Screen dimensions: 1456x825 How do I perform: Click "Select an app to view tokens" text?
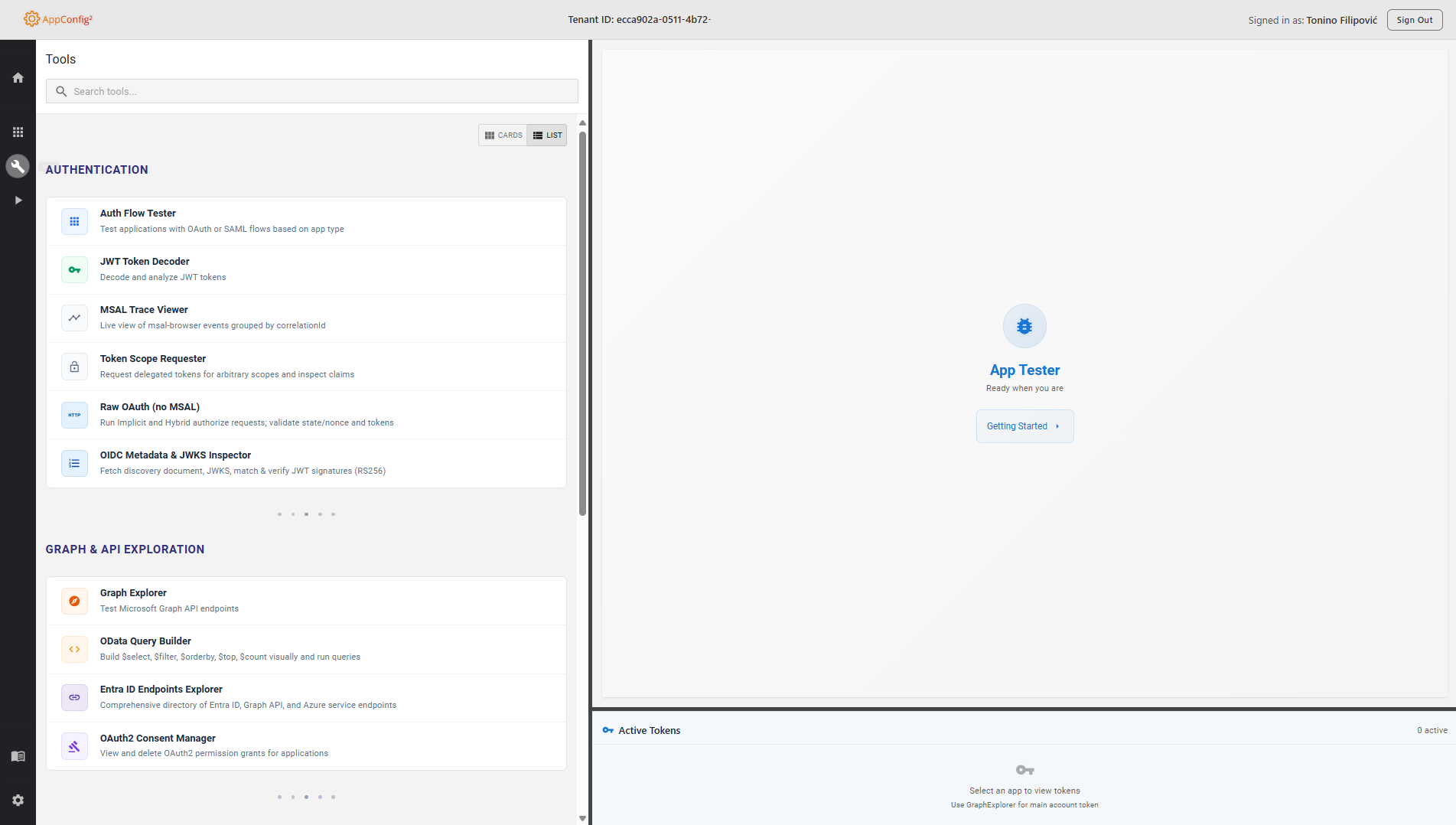[x=1024, y=791]
